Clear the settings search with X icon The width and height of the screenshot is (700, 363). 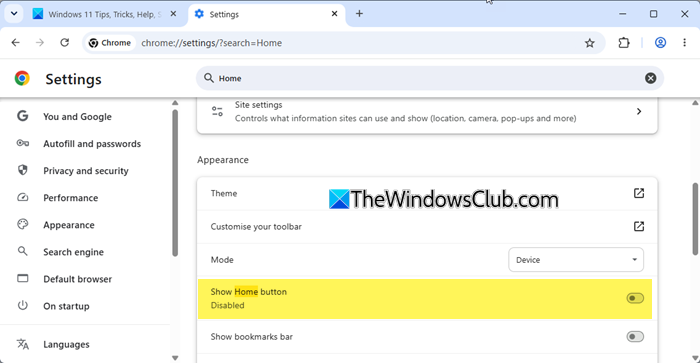[650, 78]
